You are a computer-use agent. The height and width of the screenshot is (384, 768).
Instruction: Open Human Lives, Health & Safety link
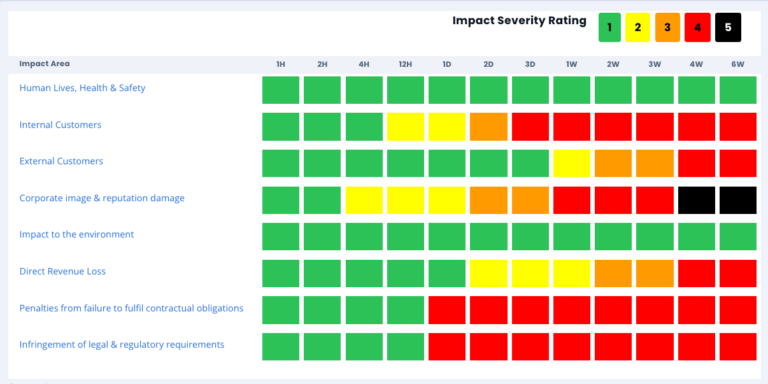click(x=82, y=88)
